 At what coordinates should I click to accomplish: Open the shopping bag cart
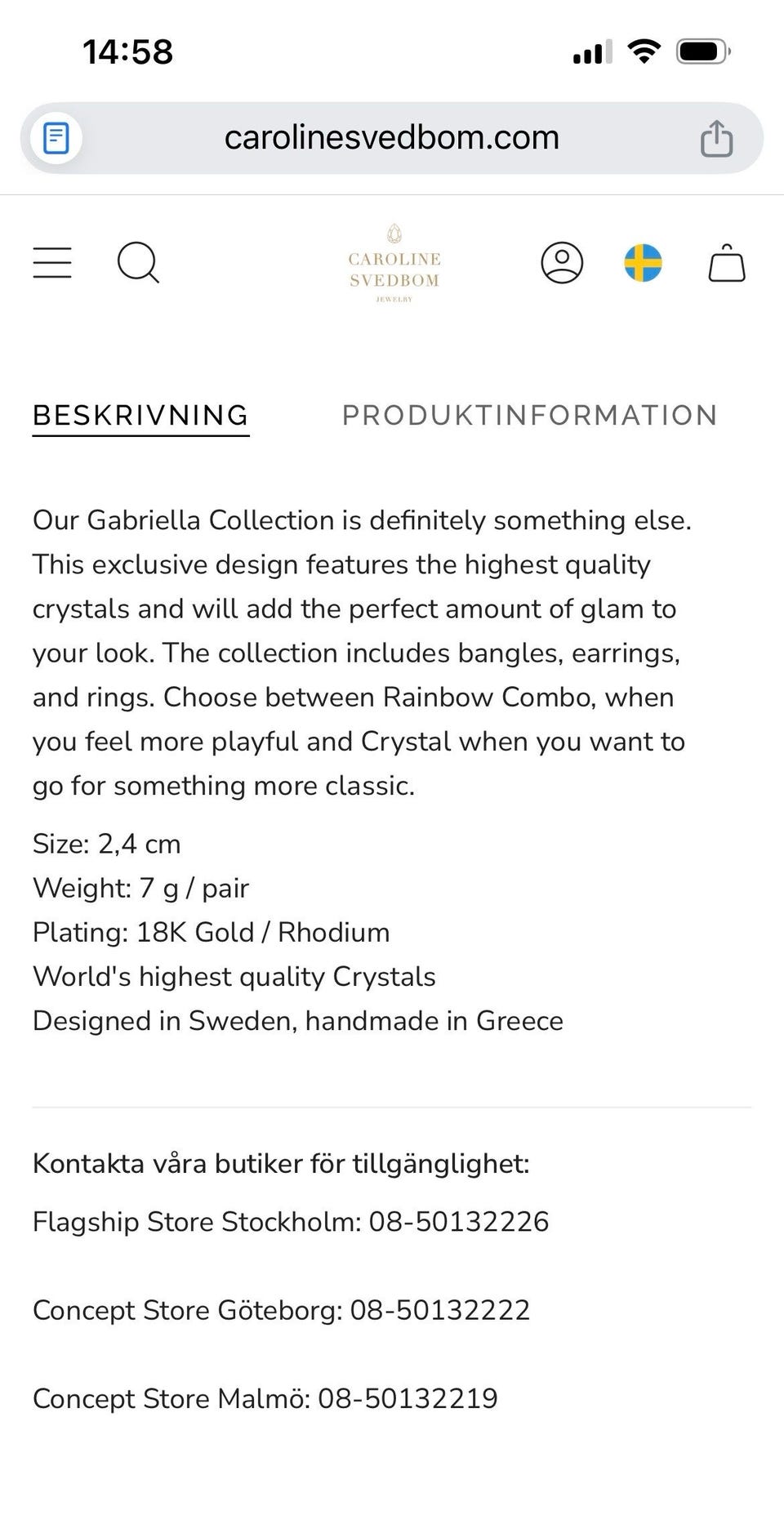coord(726,263)
